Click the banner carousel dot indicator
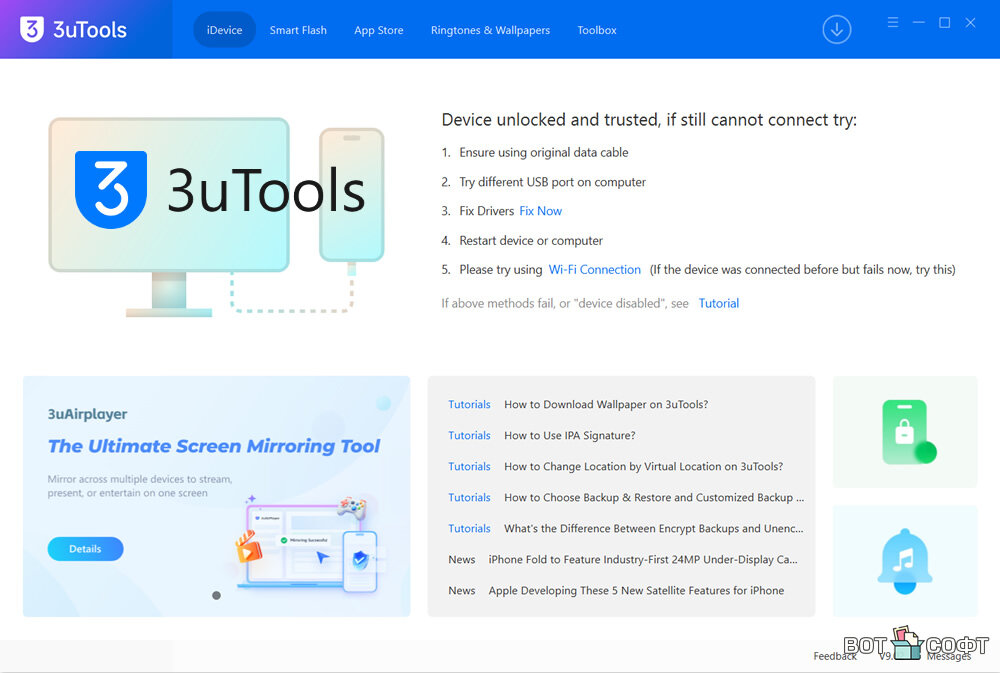 coord(216,595)
